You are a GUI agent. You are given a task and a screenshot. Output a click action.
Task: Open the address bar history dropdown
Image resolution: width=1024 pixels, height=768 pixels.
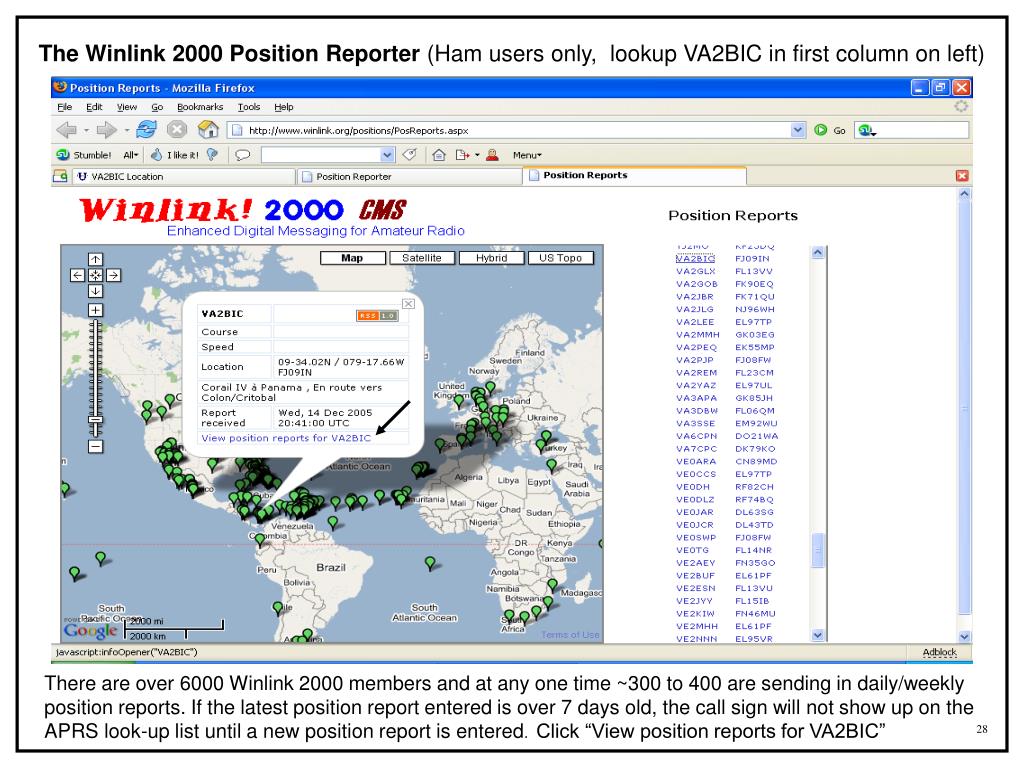[x=797, y=130]
